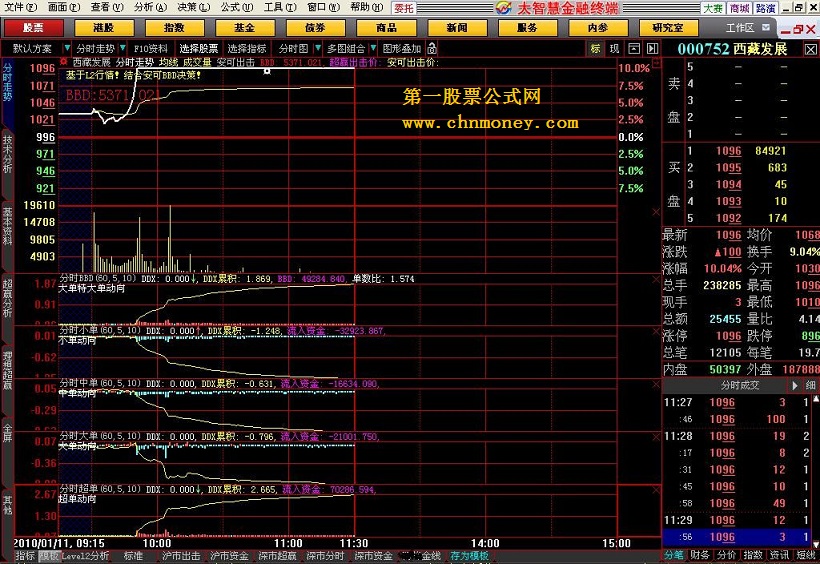Select the 模板 bottom tab

click(50, 556)
